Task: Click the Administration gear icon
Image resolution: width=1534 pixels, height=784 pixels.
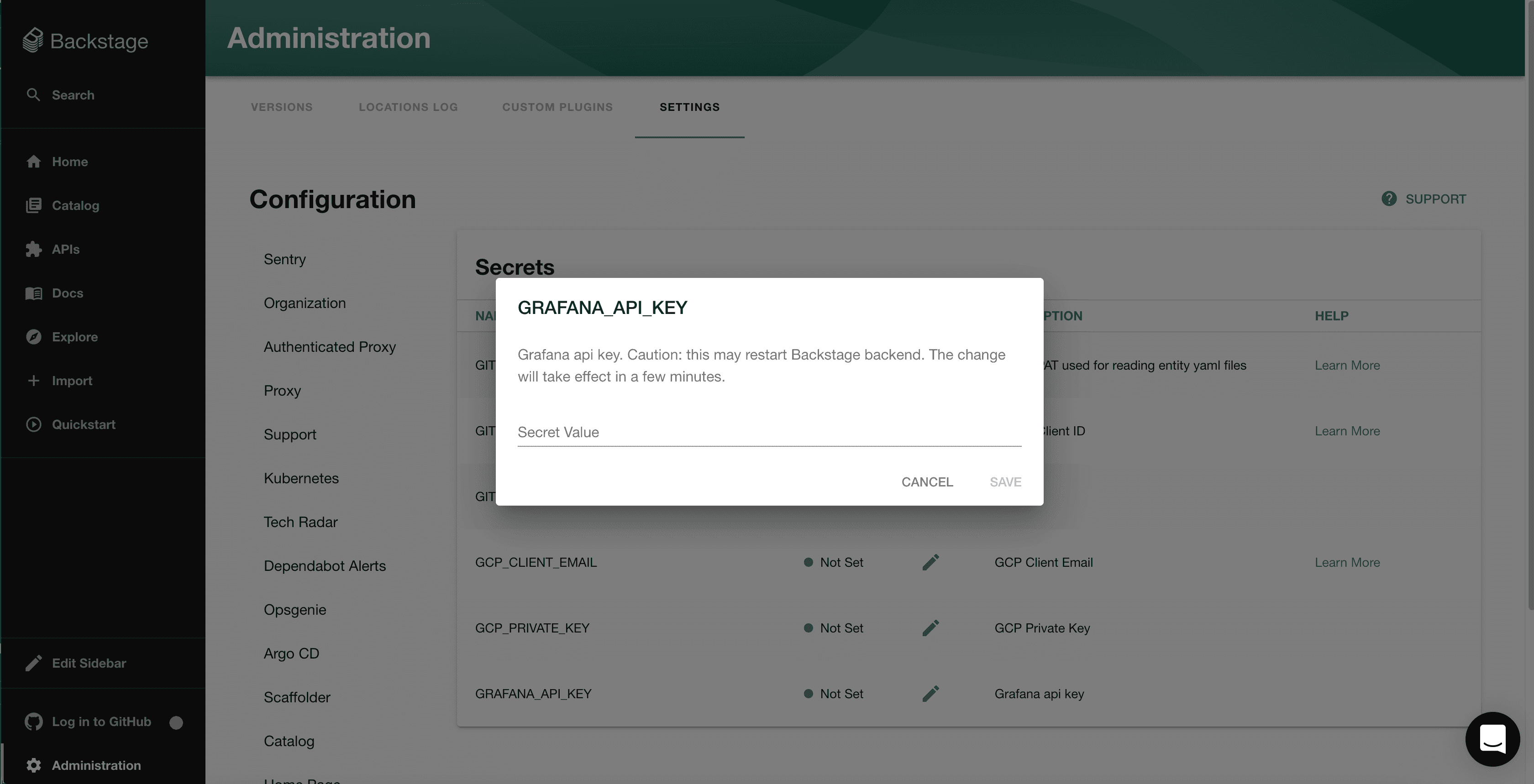Action: [33, 766]
